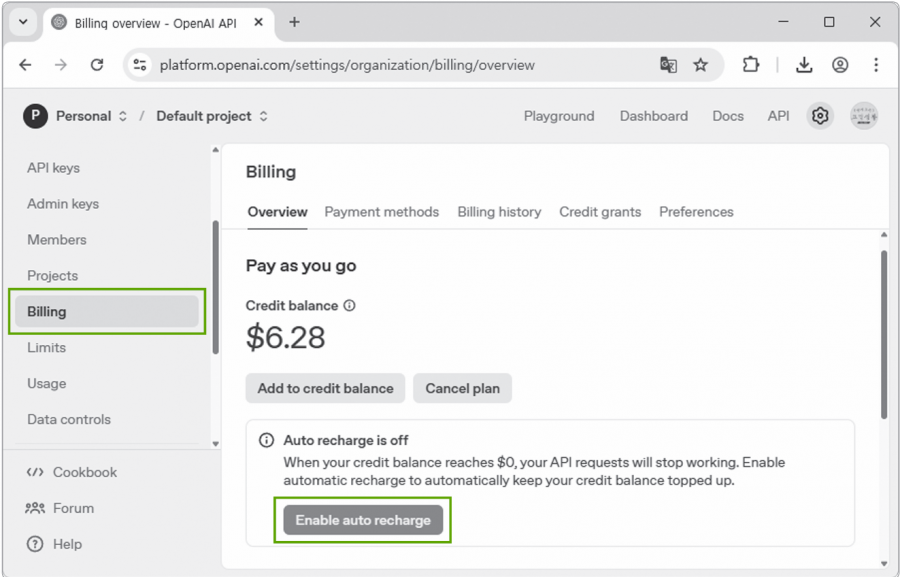Open the Help link
The width and height of the screenshot is (900, 577).
click(67, 544)
